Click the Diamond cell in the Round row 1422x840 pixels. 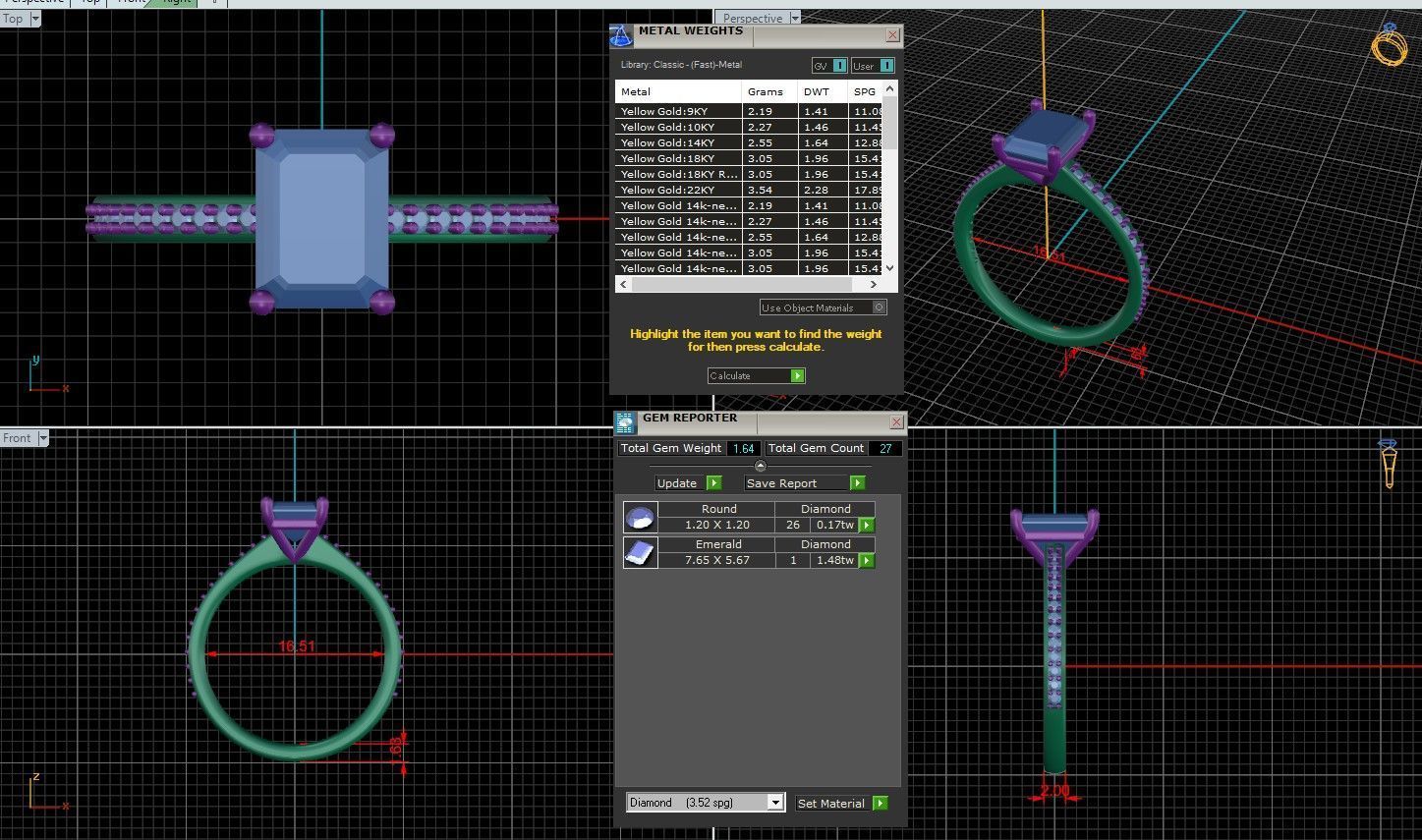pos(825,509)
